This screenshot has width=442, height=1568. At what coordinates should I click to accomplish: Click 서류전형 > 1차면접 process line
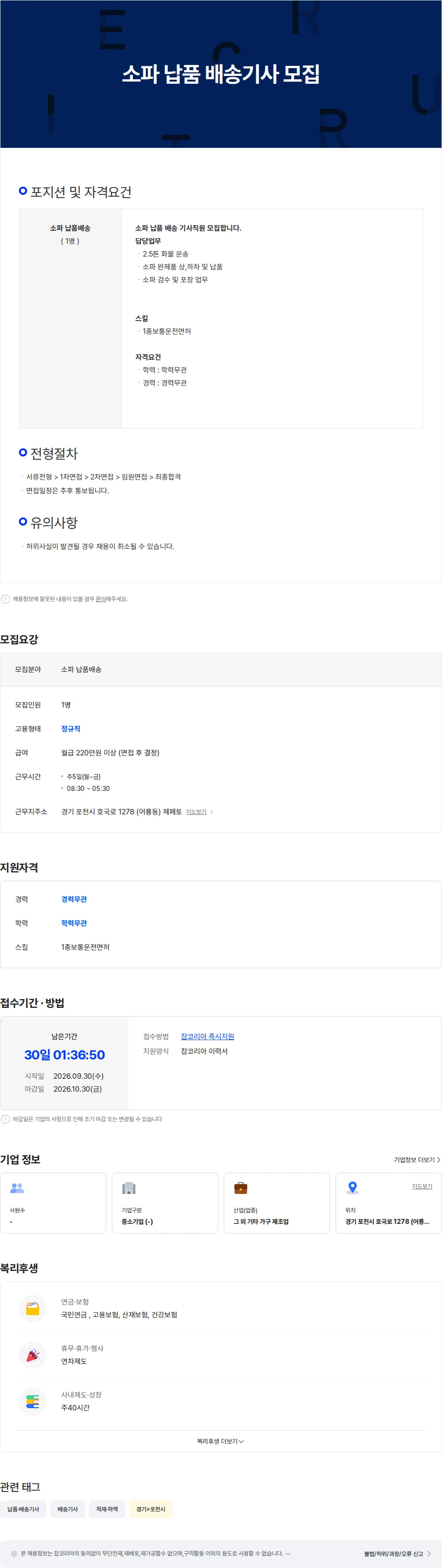(104, 477)
